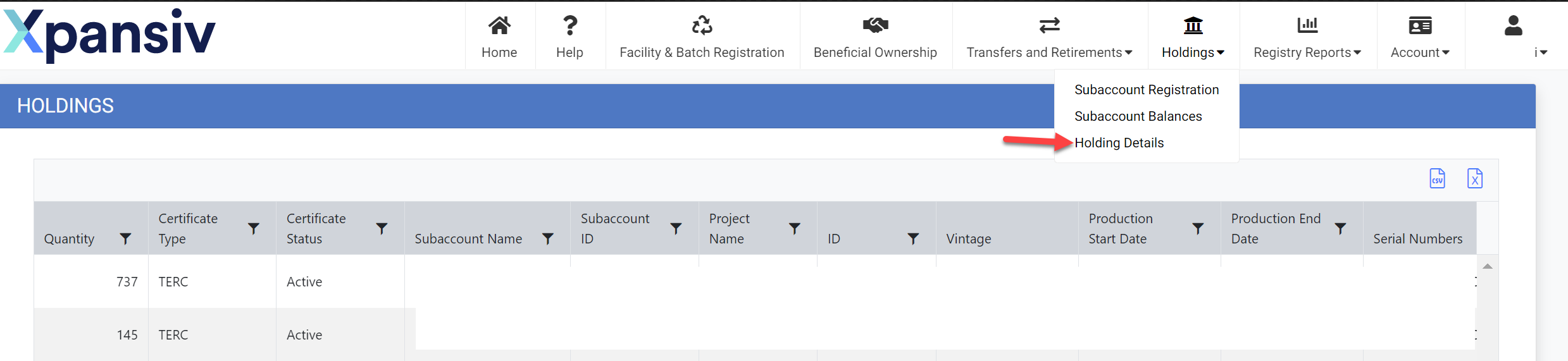Open Subaccount Registration menu item
Image resolution: width=1568 pixels, height=361 pixels.
tap(1146, 90)
